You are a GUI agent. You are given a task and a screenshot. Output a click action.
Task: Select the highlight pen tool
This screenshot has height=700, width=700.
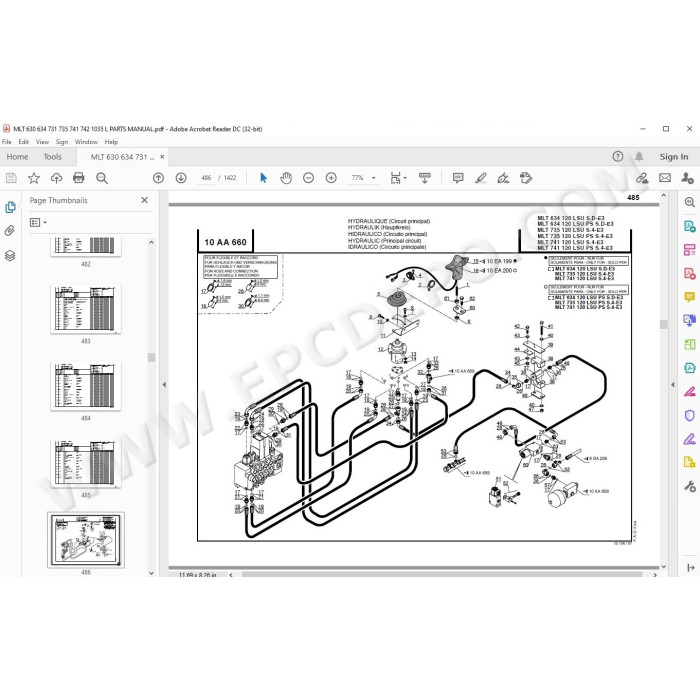coord(481,178)
